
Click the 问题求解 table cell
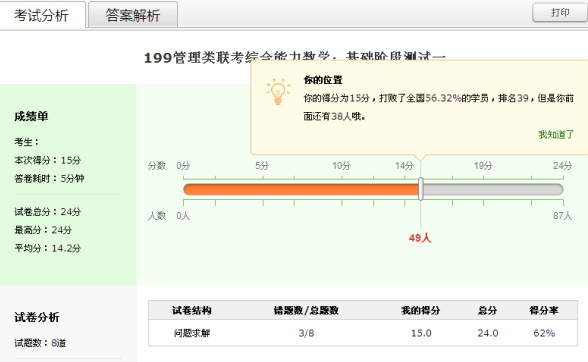pyautogui.click(x=192, y=333)
